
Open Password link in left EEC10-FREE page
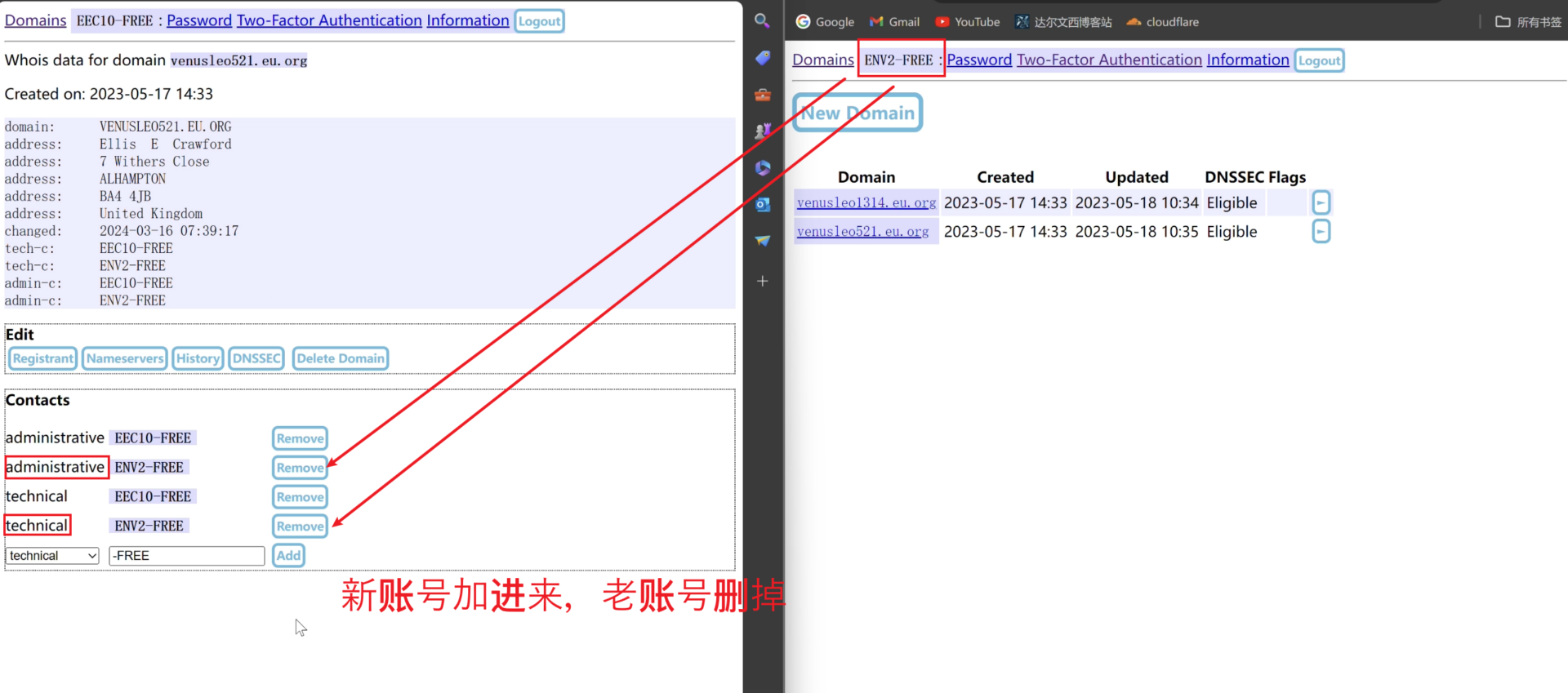[199, 20]
